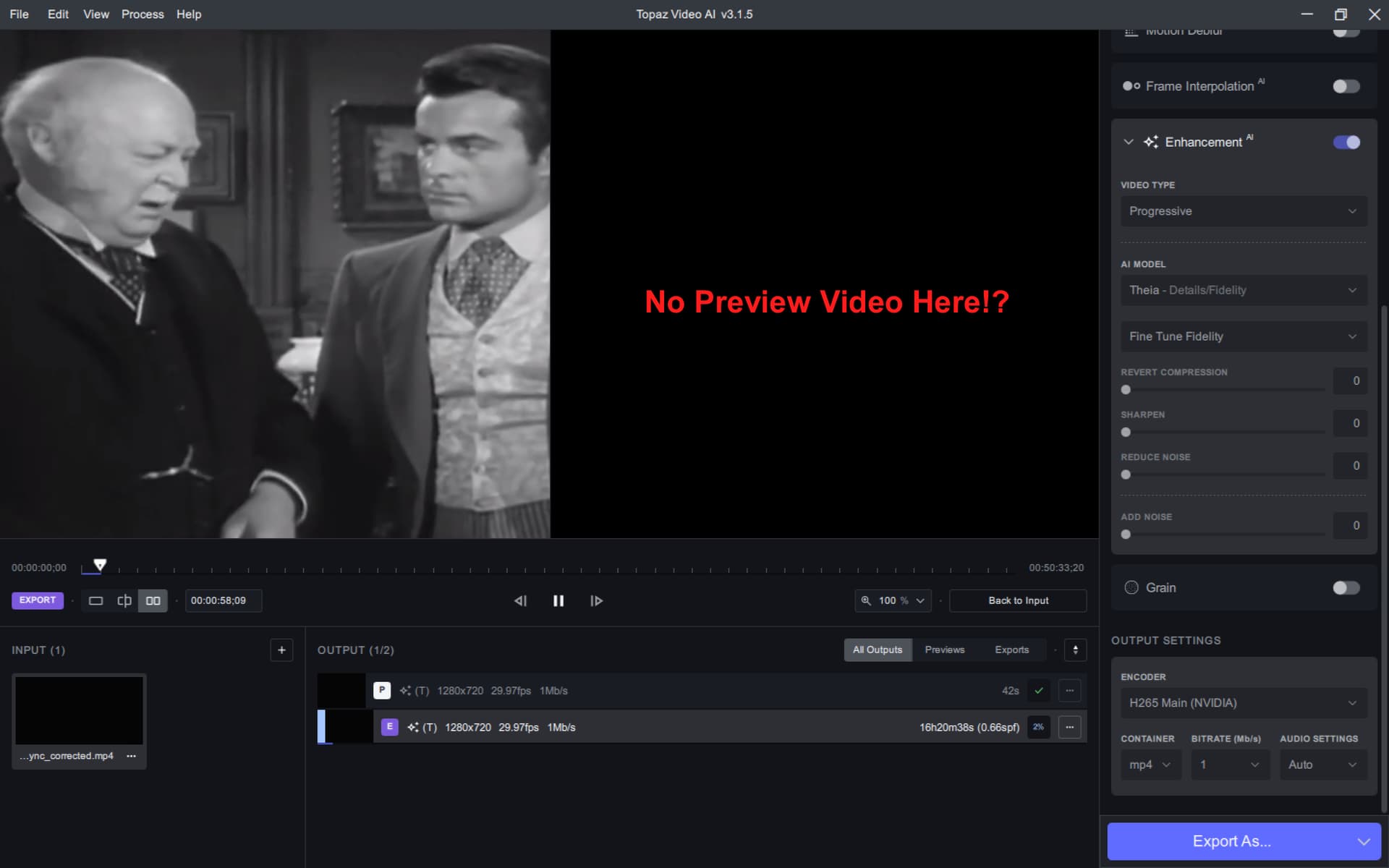This screenshot has height=868, width=1389.
Task: Pause video playback
Action: click(x=558, y=600)
